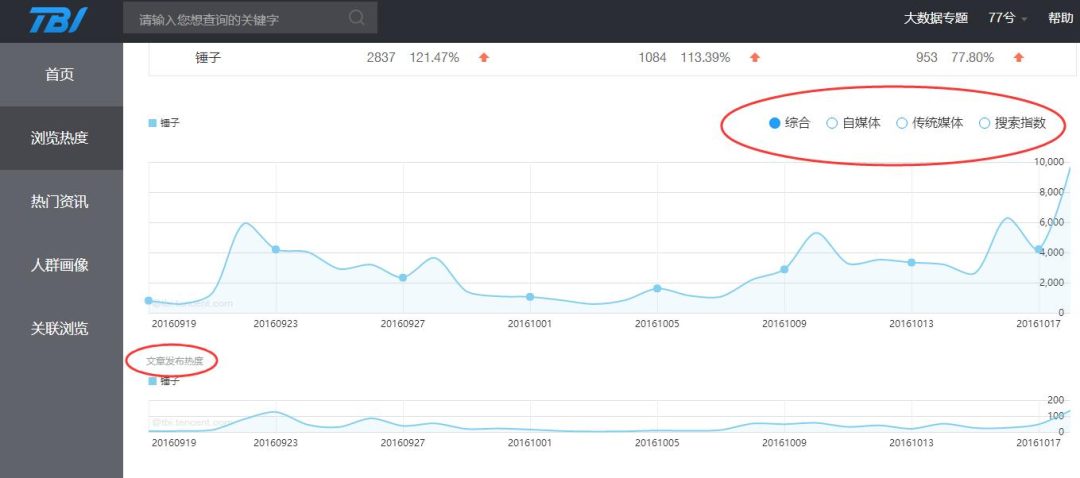
Task: Click the red up arrow beside 113.39%
Action: tap(755, 58)
